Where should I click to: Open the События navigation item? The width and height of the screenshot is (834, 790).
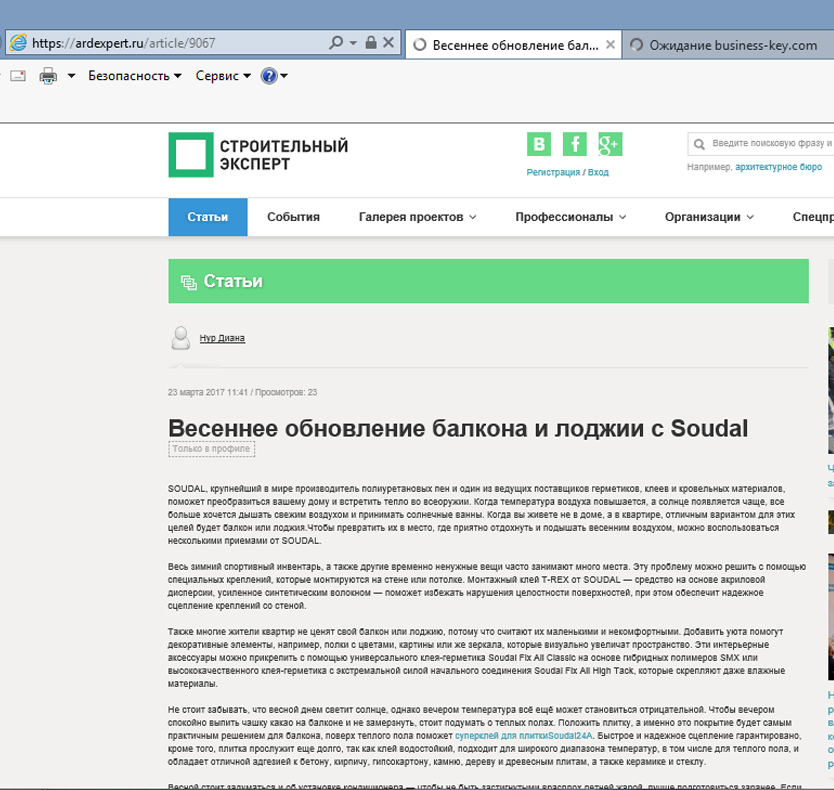(293, 217)
